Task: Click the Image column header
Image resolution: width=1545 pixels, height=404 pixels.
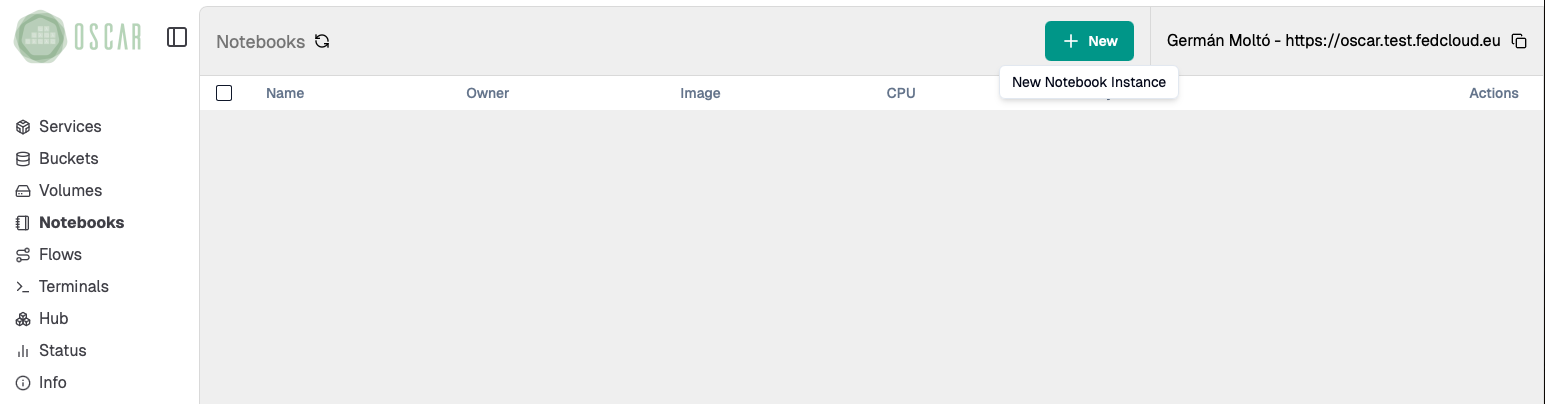Action: click(x=700, y=93)
